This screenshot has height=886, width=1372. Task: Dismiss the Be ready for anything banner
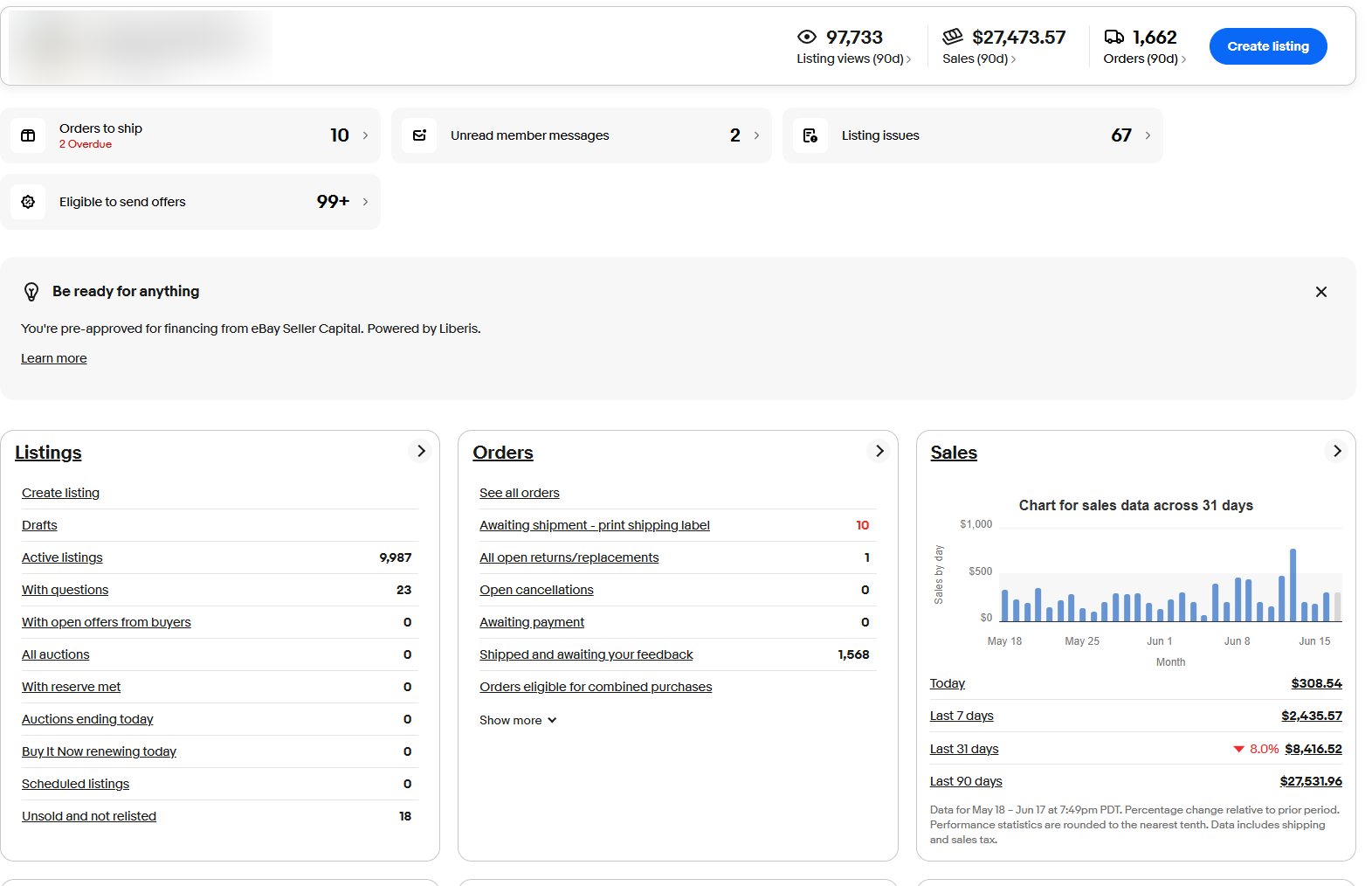(x=1321, y=292)
